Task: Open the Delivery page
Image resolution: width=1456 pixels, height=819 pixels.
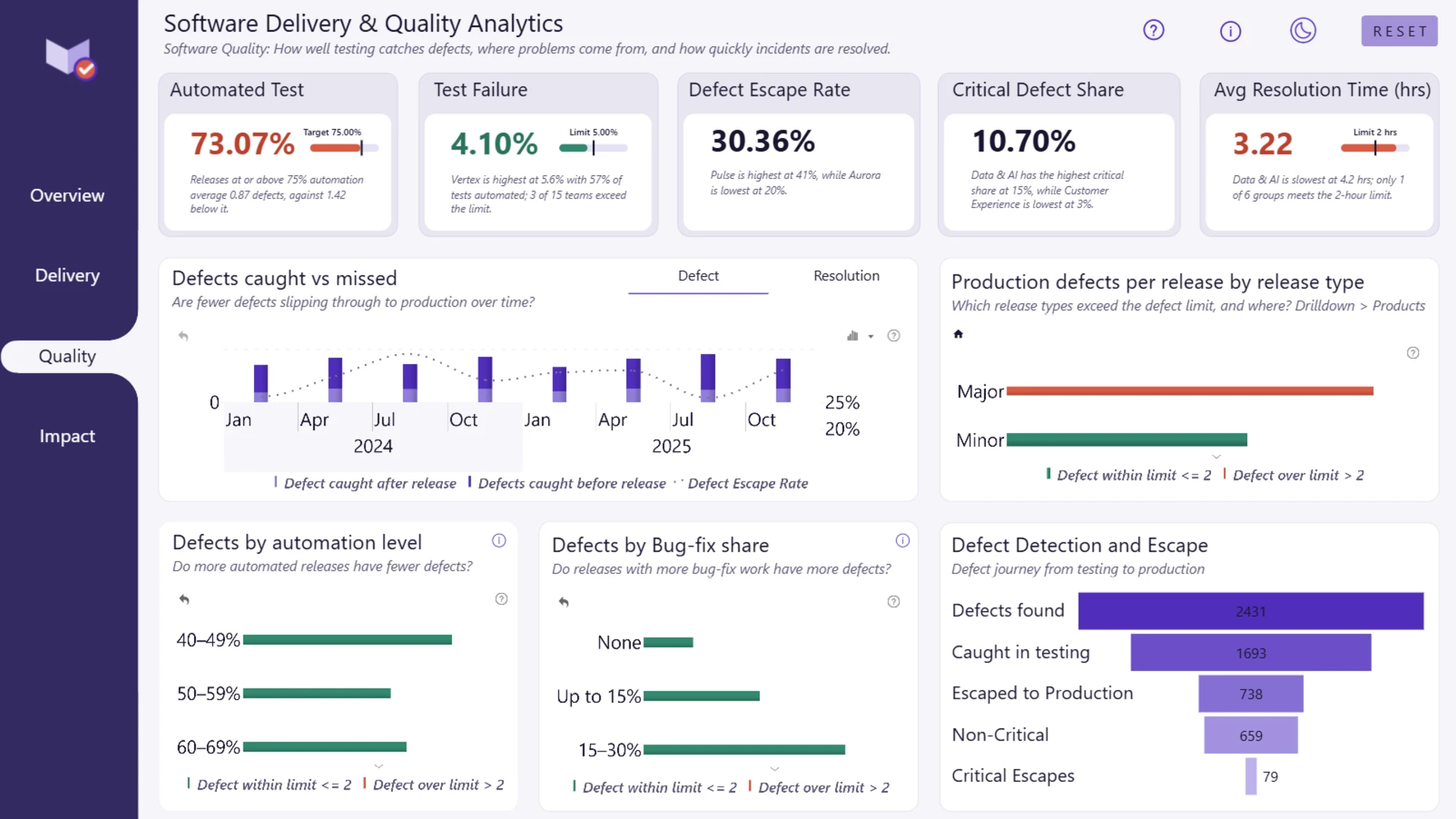Action: tap(67, 275)
